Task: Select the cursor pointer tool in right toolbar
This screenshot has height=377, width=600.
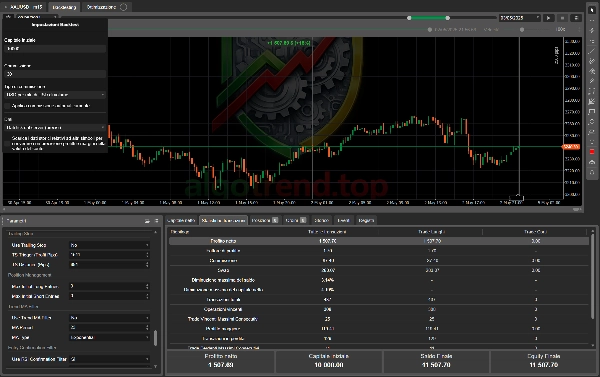Action: click(592, 10)
